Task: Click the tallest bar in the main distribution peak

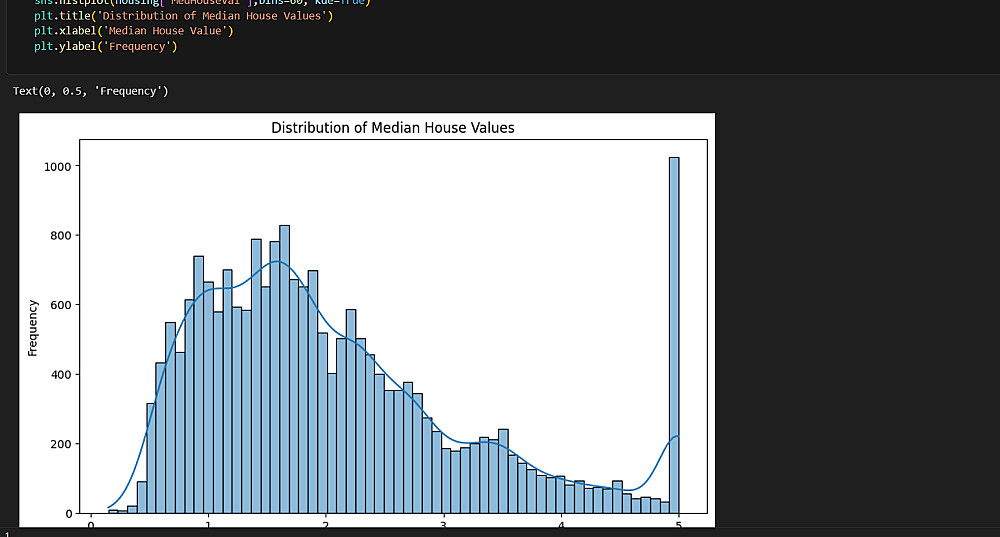Action: point(284,369)
